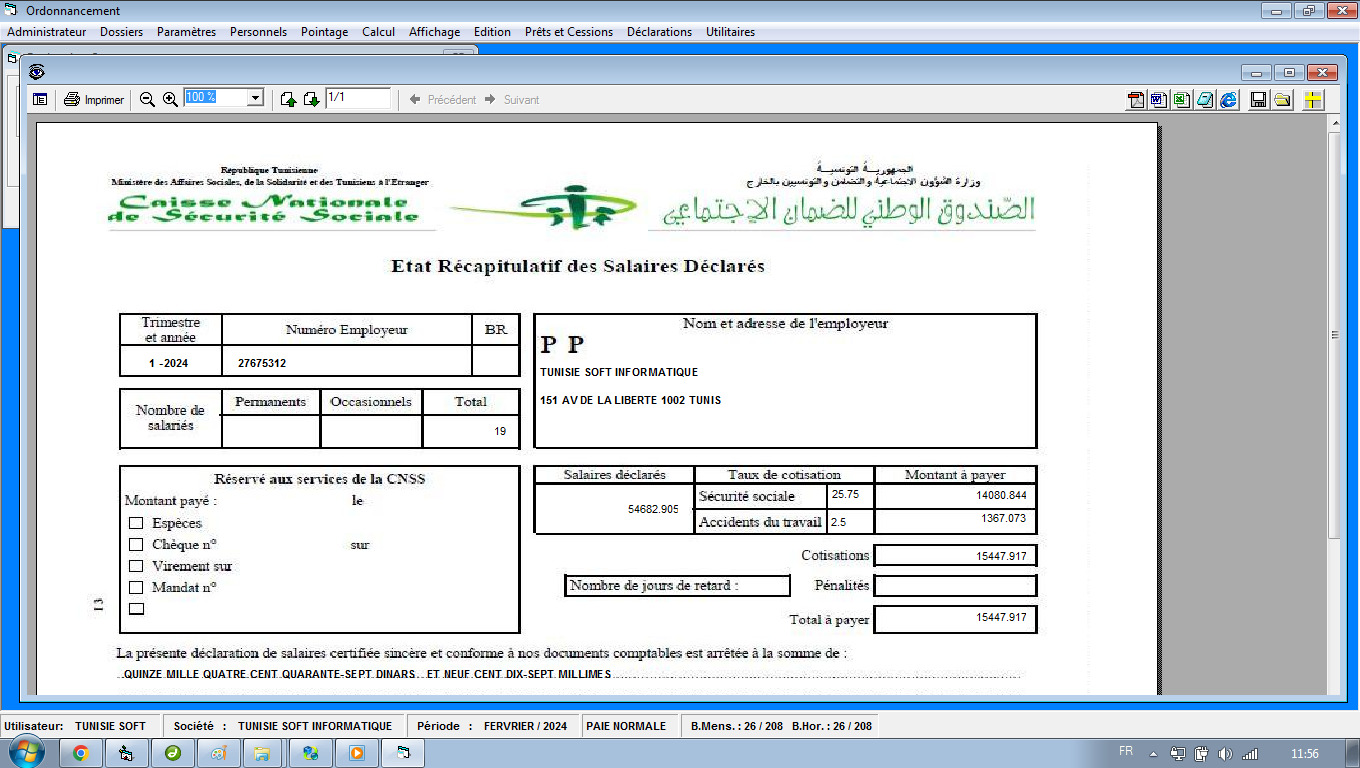Click the trimestre value 1 -2024
The image size is (1360, 768).
[170, 363]
